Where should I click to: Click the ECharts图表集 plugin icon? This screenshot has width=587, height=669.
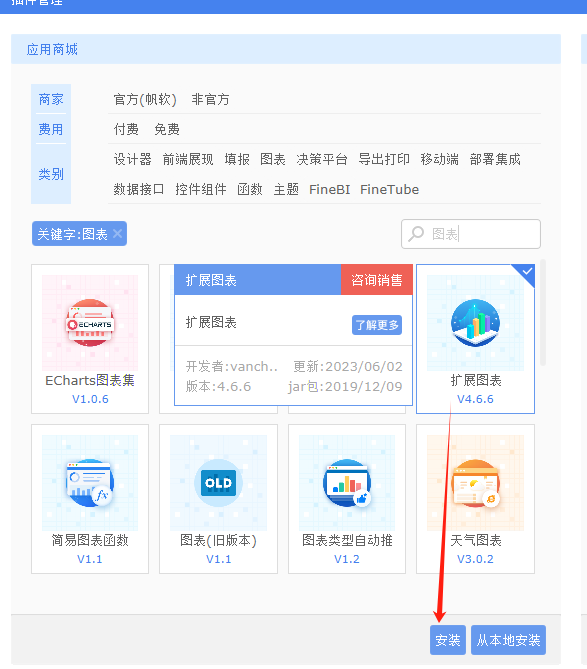(90, 323)
